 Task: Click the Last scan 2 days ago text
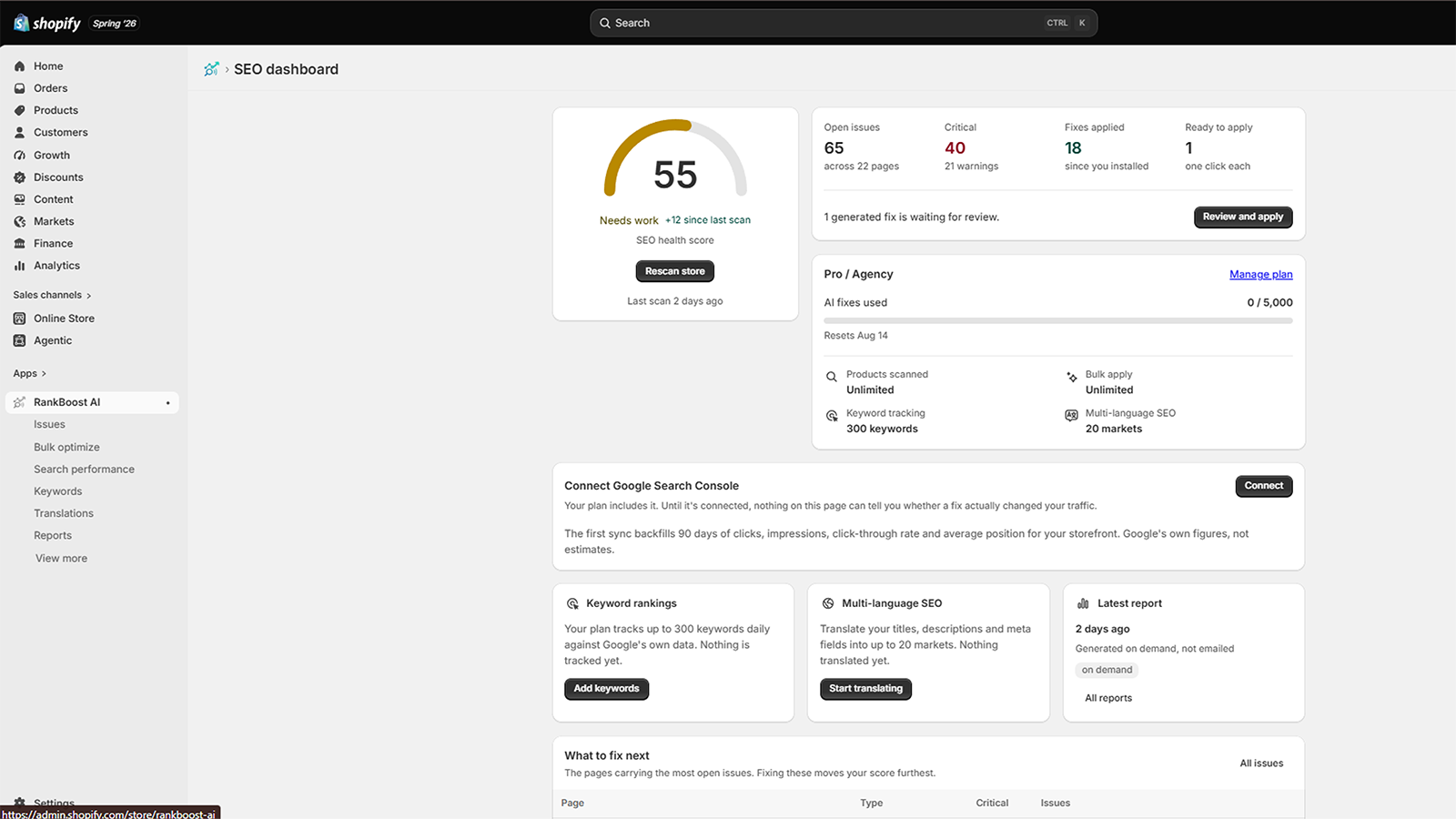[675, 301]
